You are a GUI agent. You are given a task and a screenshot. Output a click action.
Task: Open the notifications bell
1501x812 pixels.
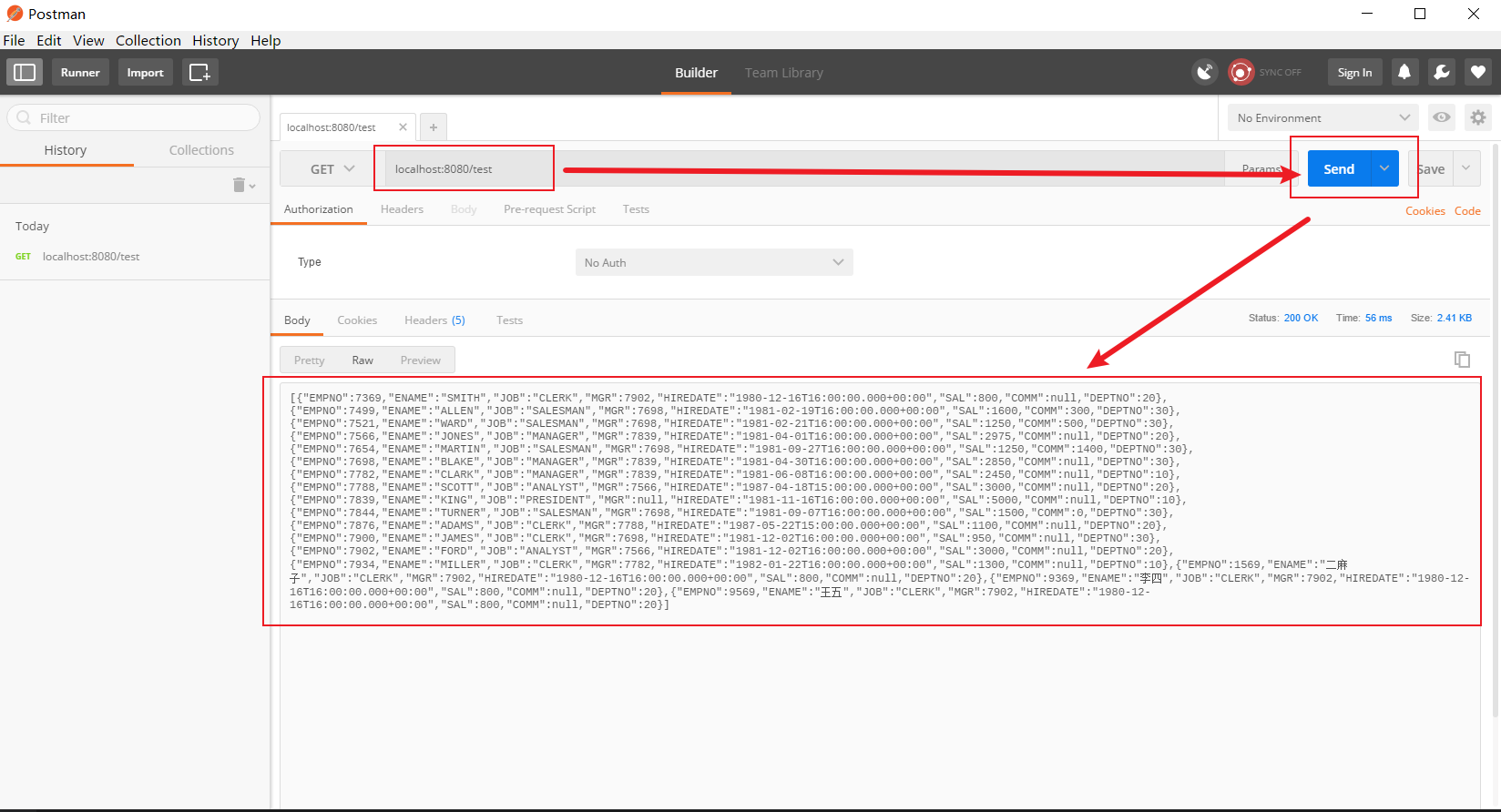tap(1404, 72)
